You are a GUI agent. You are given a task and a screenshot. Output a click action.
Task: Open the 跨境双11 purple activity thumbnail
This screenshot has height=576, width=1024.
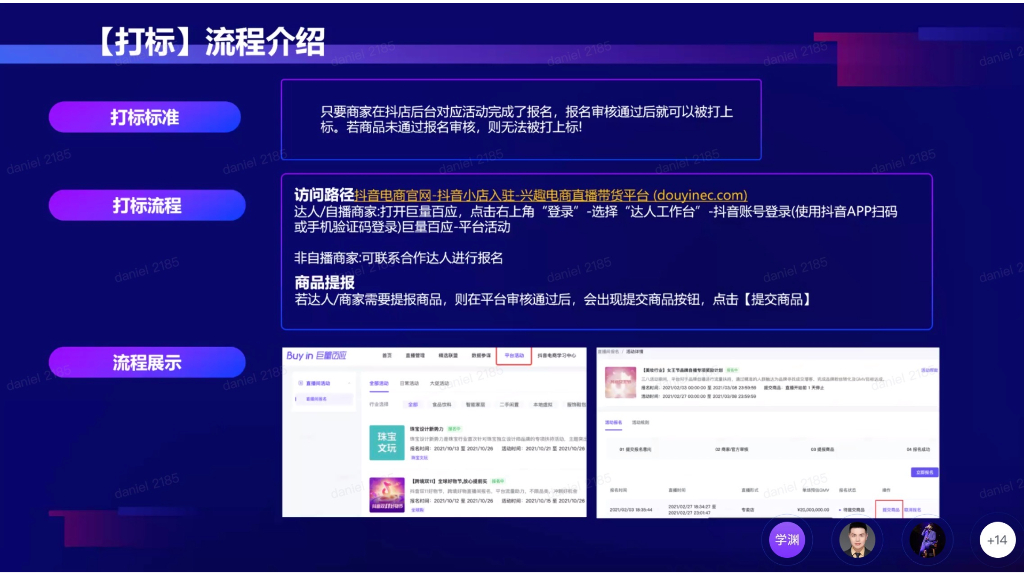pyautogui.click(x=387, y=494)
